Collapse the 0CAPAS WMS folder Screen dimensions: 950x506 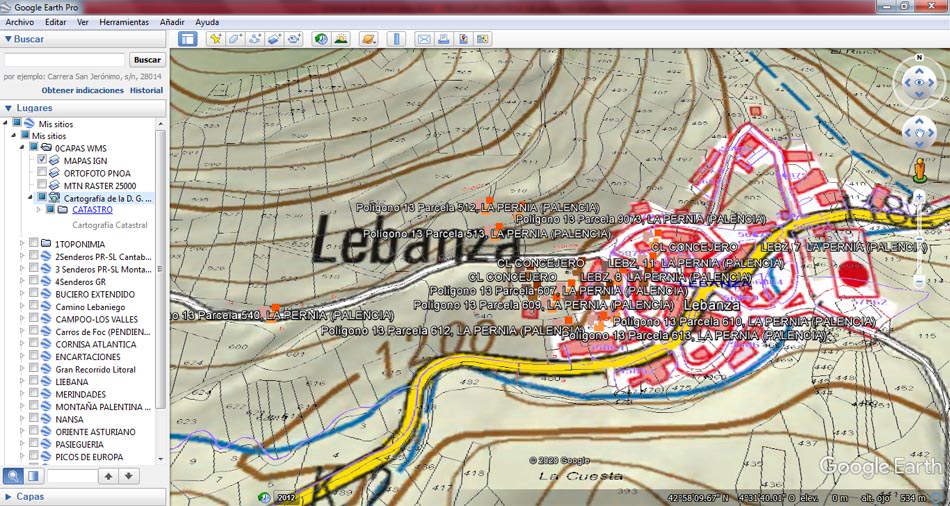[22, 147]
